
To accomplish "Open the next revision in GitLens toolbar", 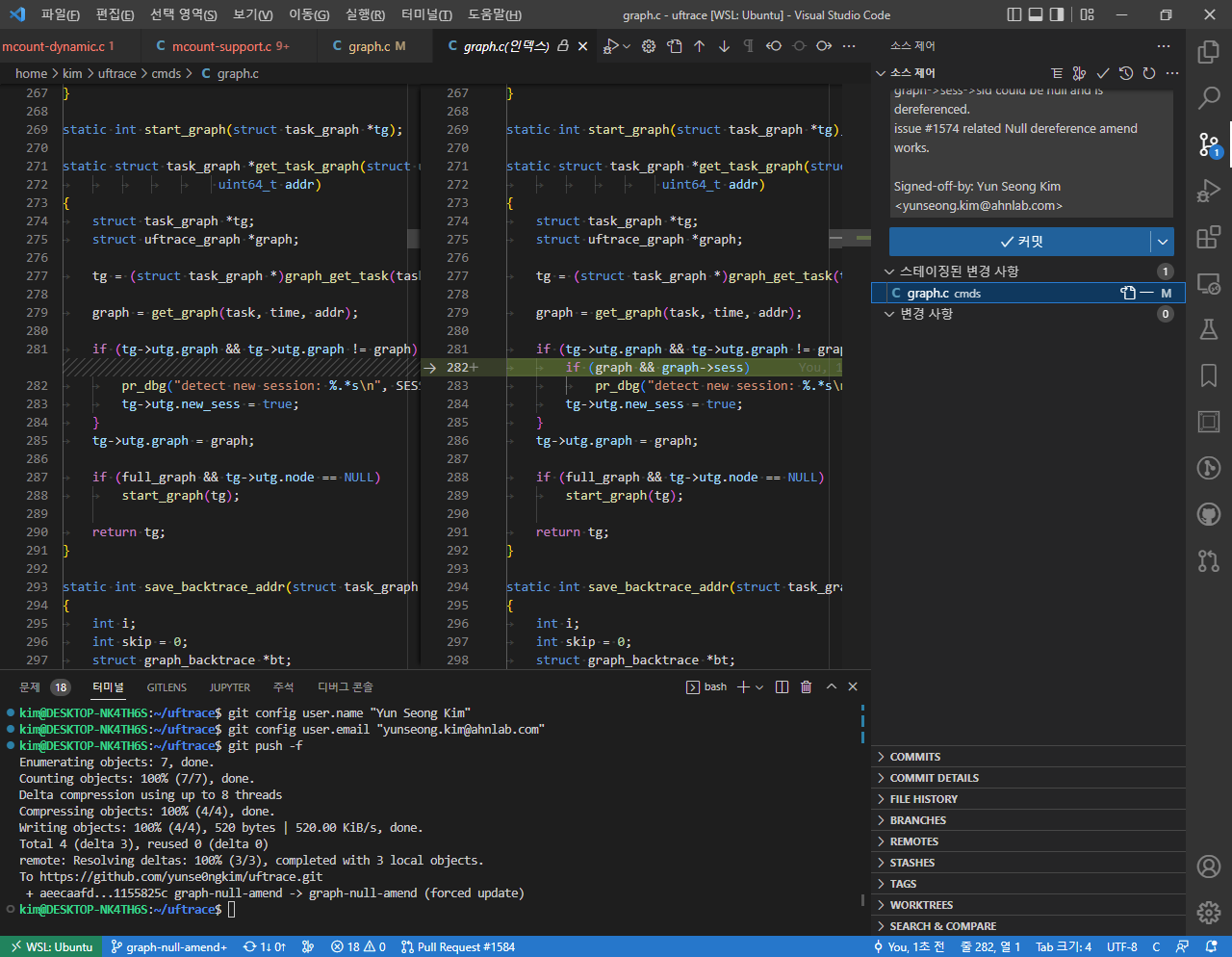I will 824,46.
